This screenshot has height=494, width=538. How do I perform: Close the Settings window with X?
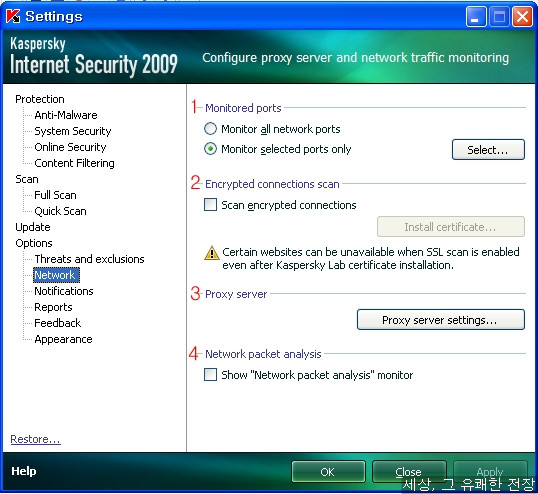pyautogui.click(x=522, y=16)
